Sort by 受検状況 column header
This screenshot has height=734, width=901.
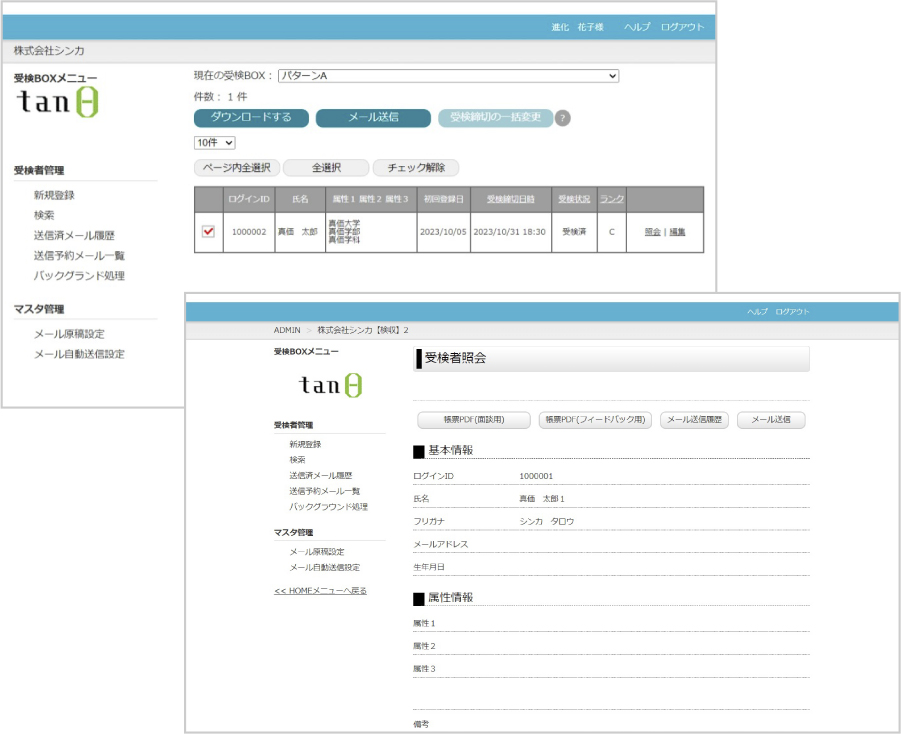(x=574, y=199)
